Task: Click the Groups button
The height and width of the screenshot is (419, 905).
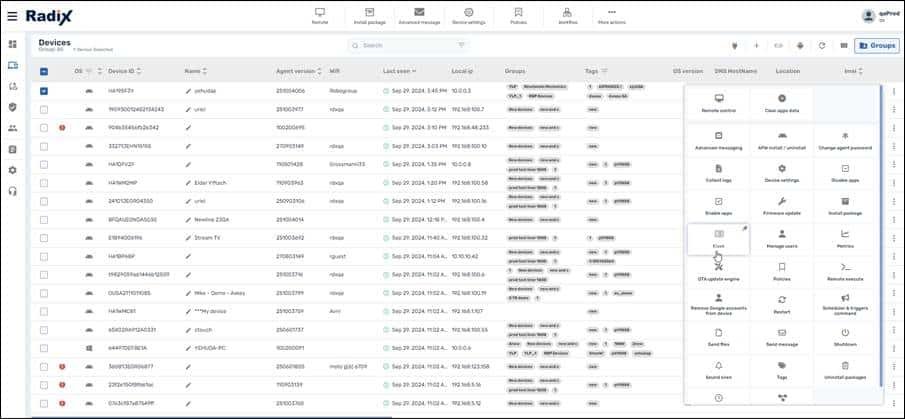Action: pyautogui.click(x=876, y=45)
